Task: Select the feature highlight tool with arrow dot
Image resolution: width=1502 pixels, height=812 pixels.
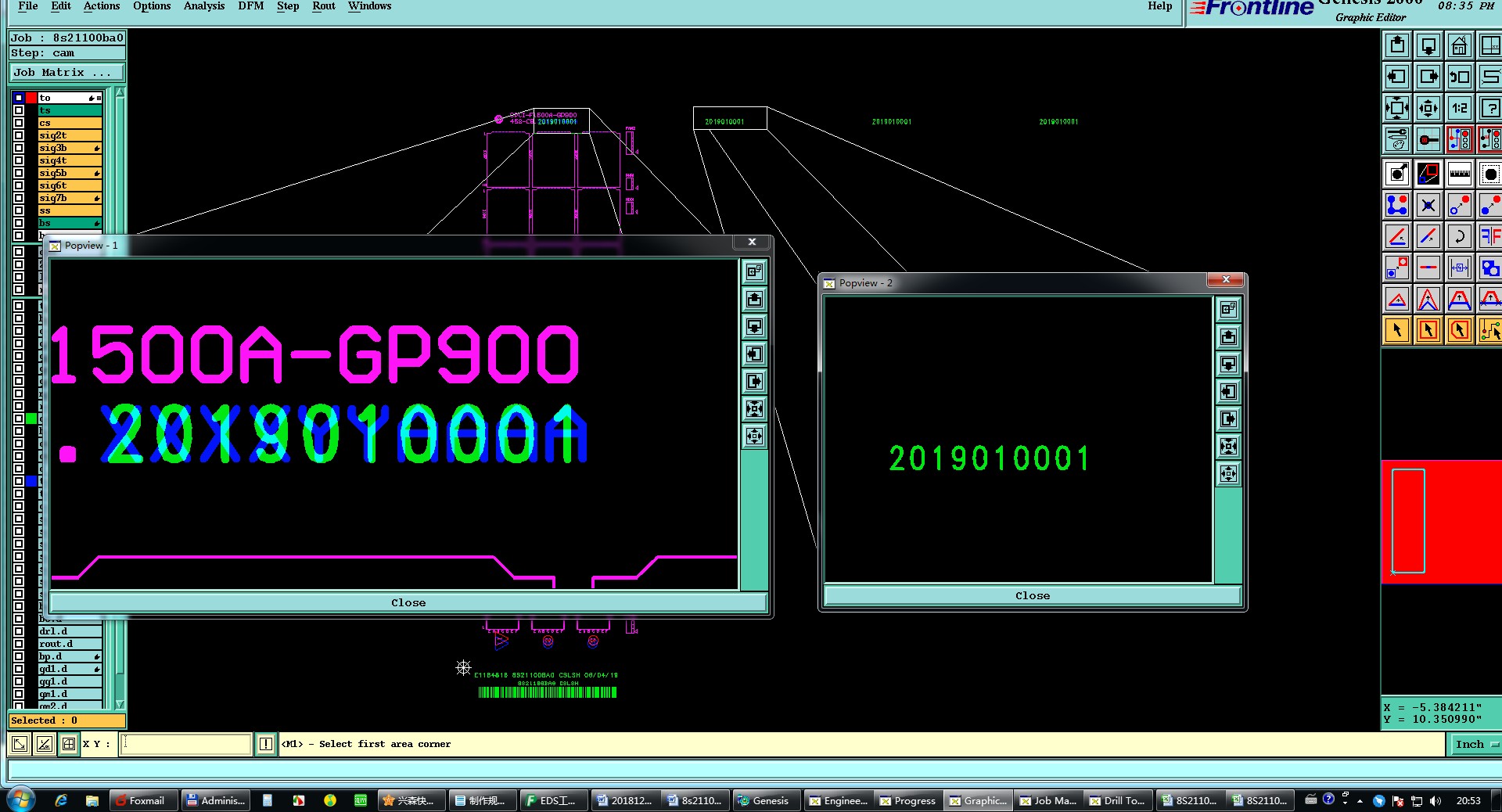Action: click(x=1397, y=174)
